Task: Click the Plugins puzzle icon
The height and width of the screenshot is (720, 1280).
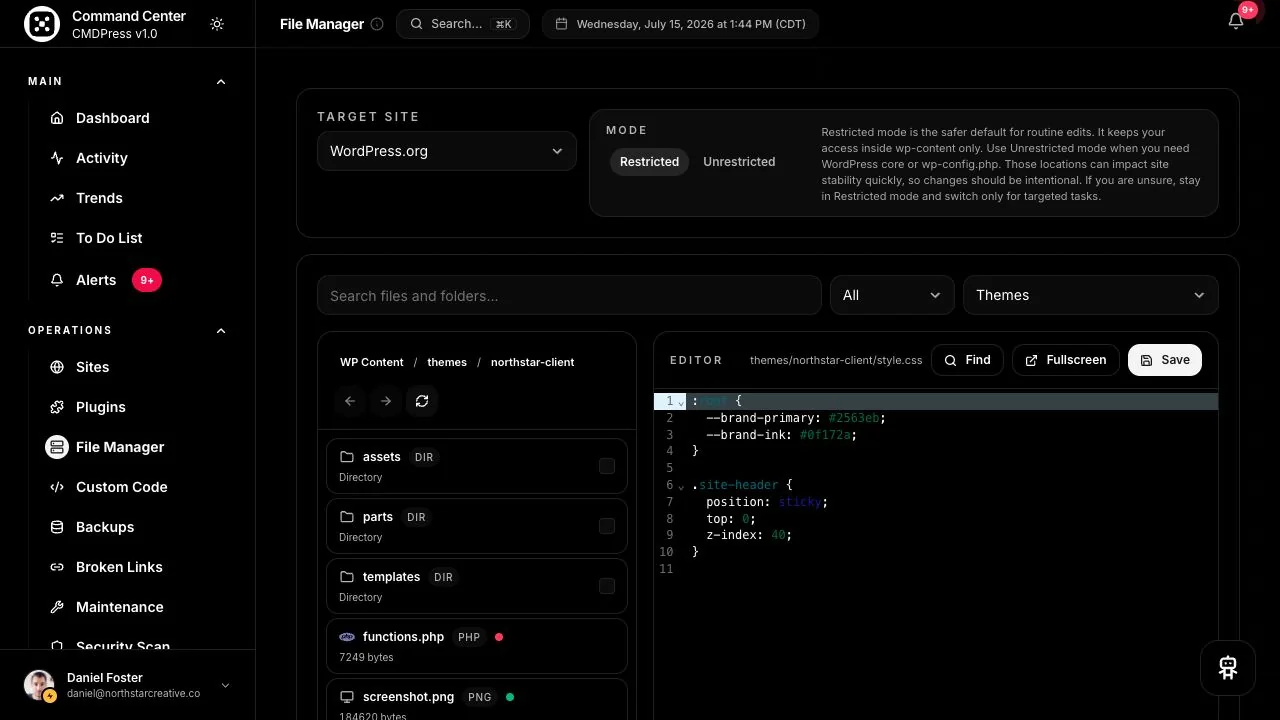Action: [x=57, y=407]
